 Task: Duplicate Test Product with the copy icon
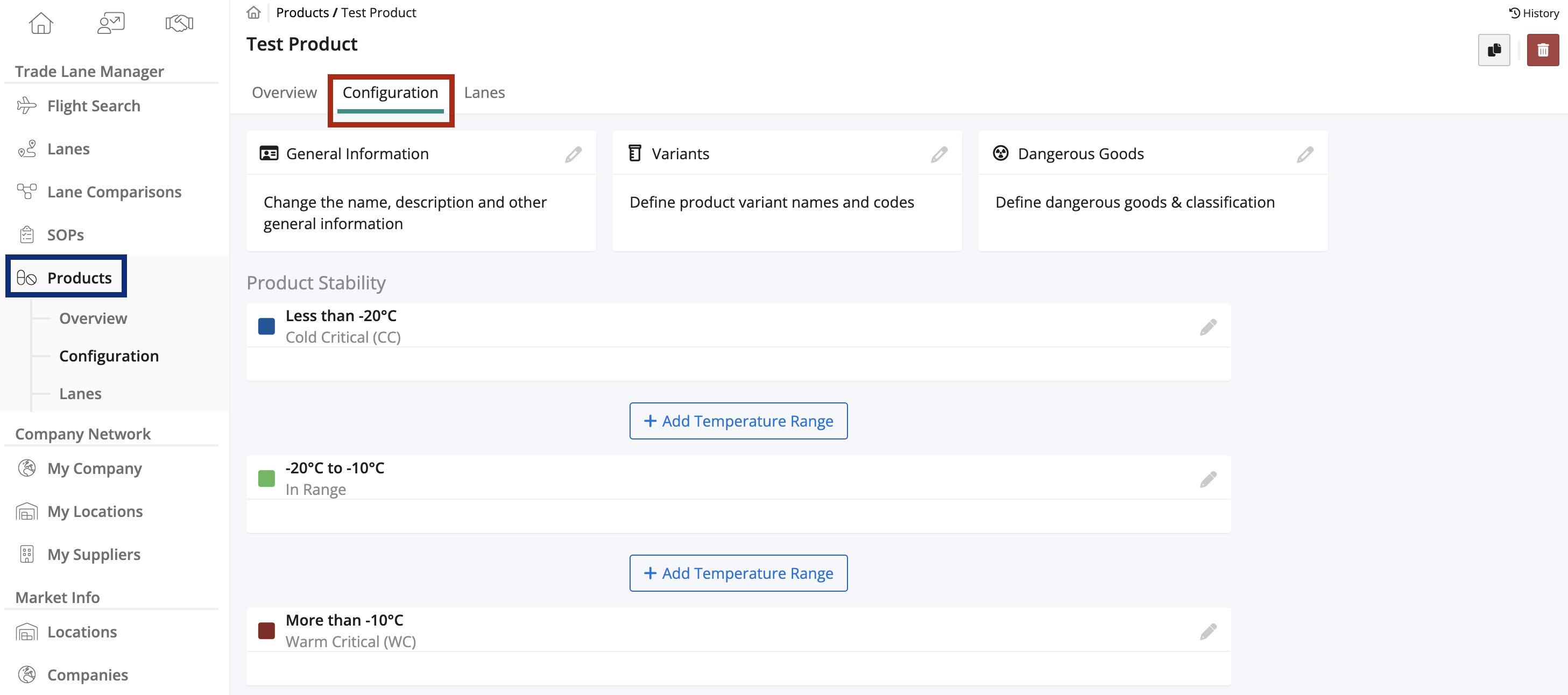1494,50
